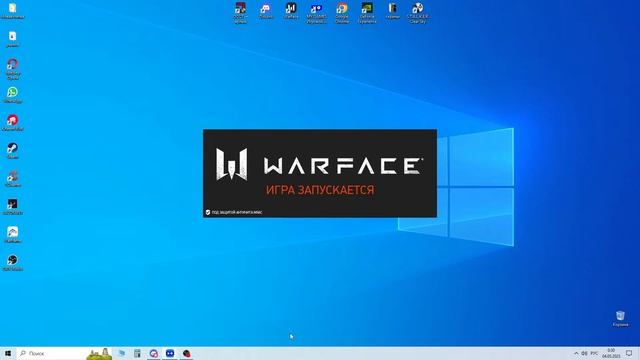Switch to the Opera taskbar icon
Screen dimensions: 640x360
(153, 353)
